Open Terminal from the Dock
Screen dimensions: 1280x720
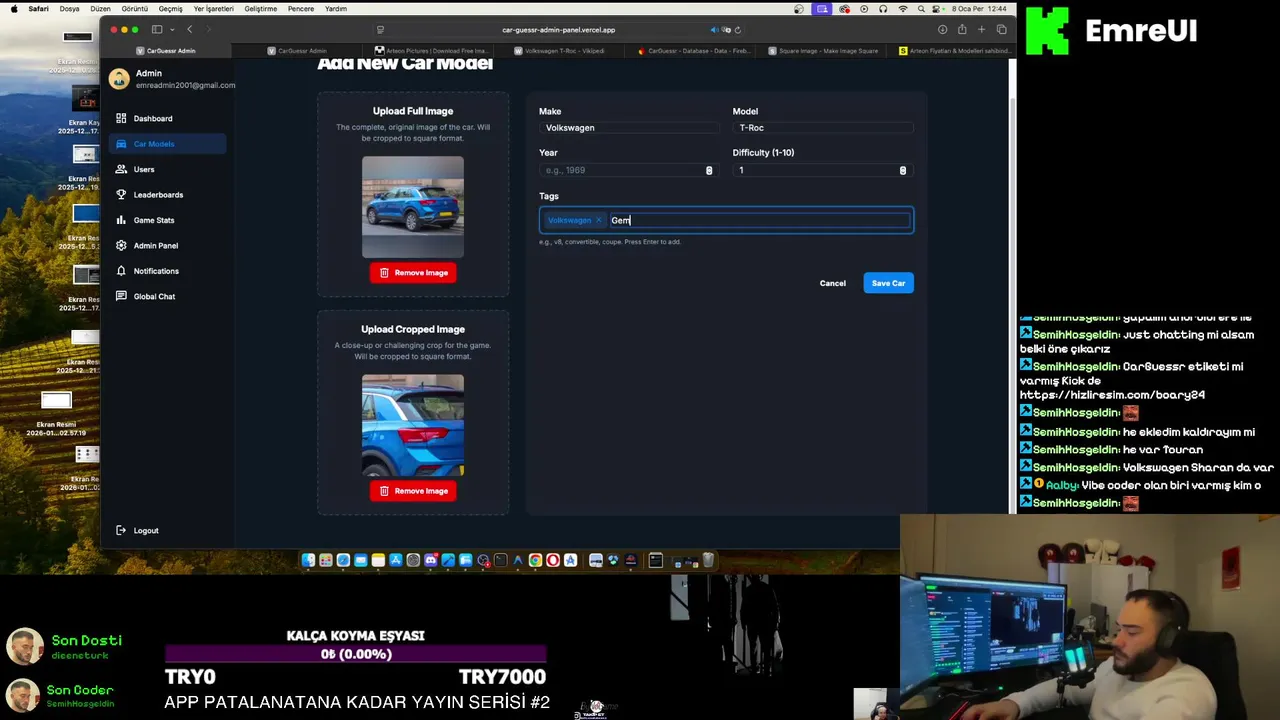coord(501,560)
